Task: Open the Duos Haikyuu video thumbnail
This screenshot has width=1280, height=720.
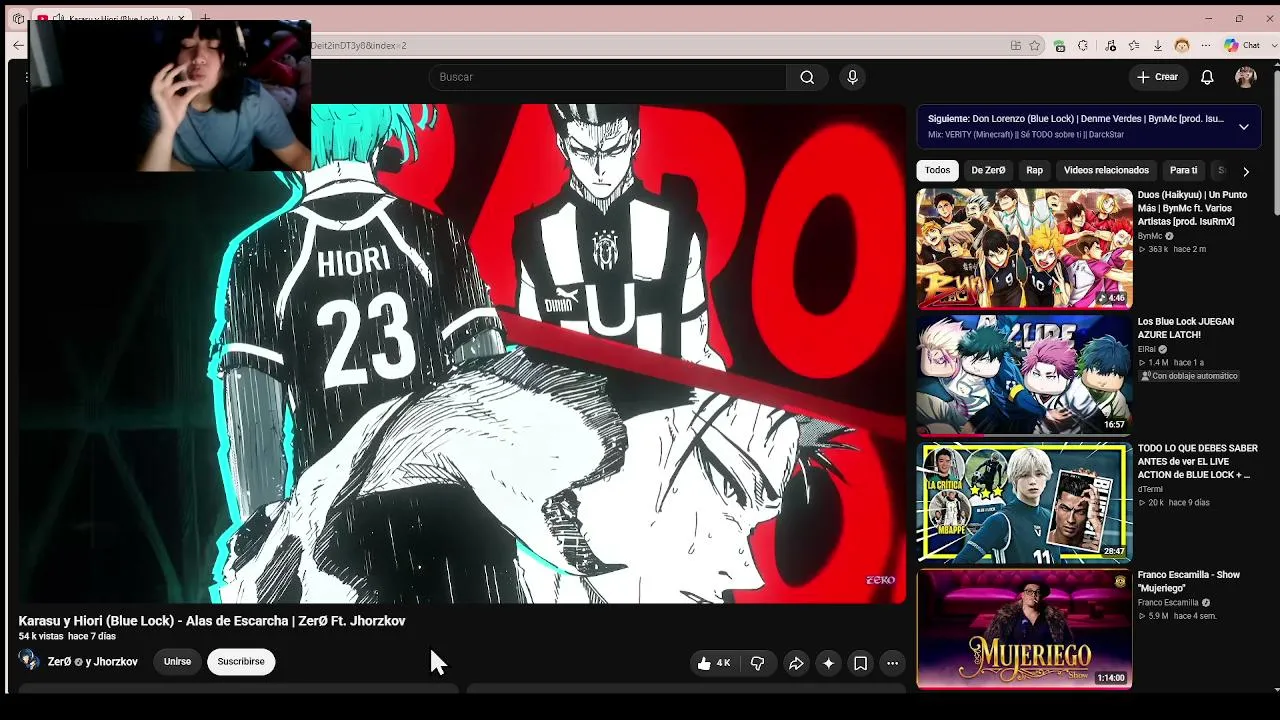Action: (1024, 248)
